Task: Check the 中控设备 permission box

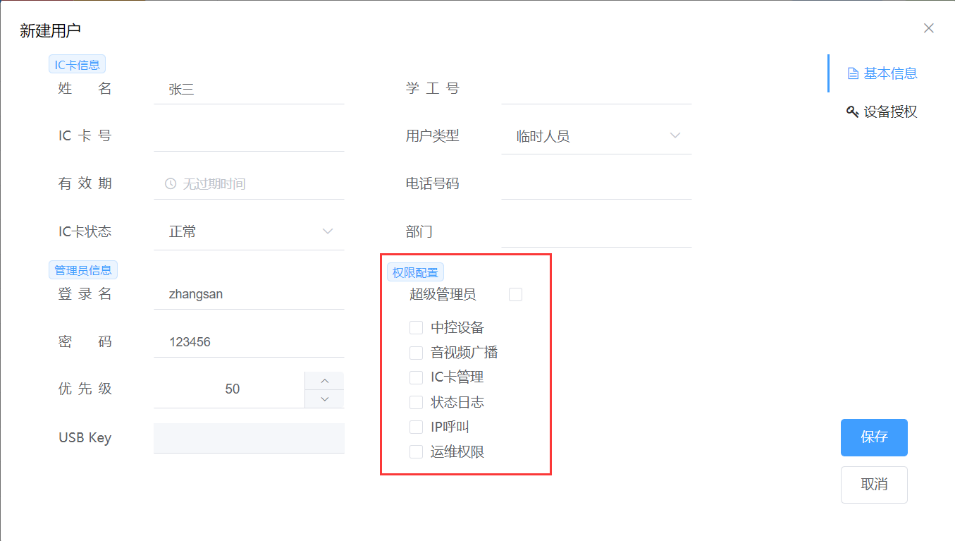Action: (x=416, y=327)
